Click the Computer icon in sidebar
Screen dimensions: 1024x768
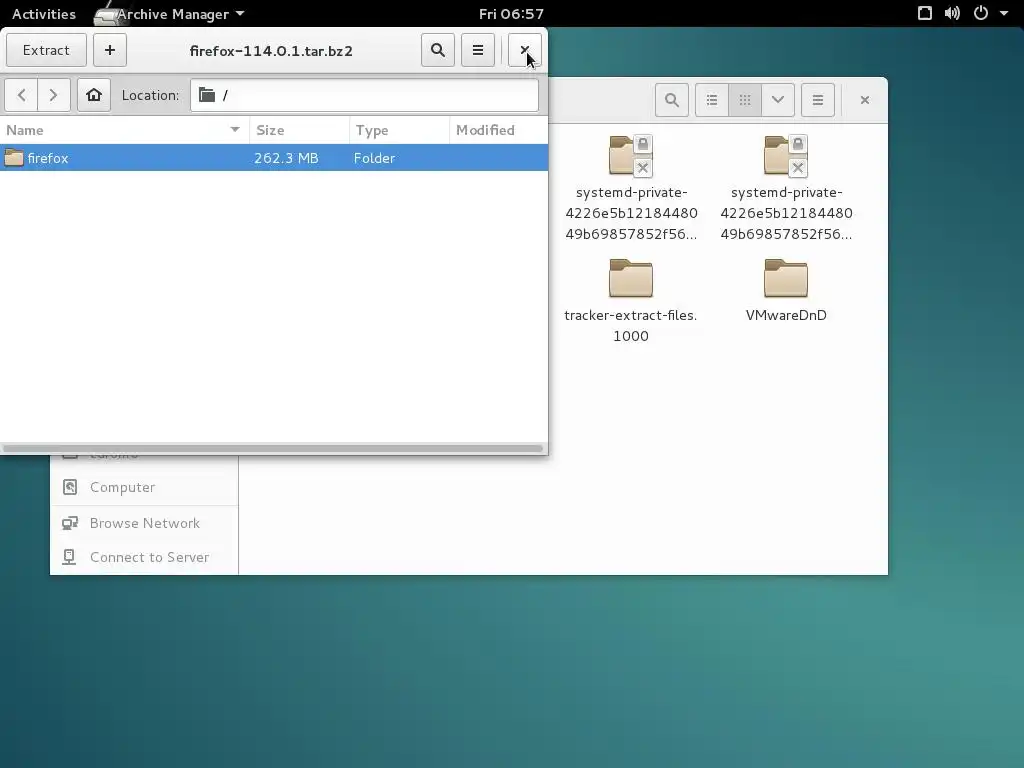coord(70,487)
